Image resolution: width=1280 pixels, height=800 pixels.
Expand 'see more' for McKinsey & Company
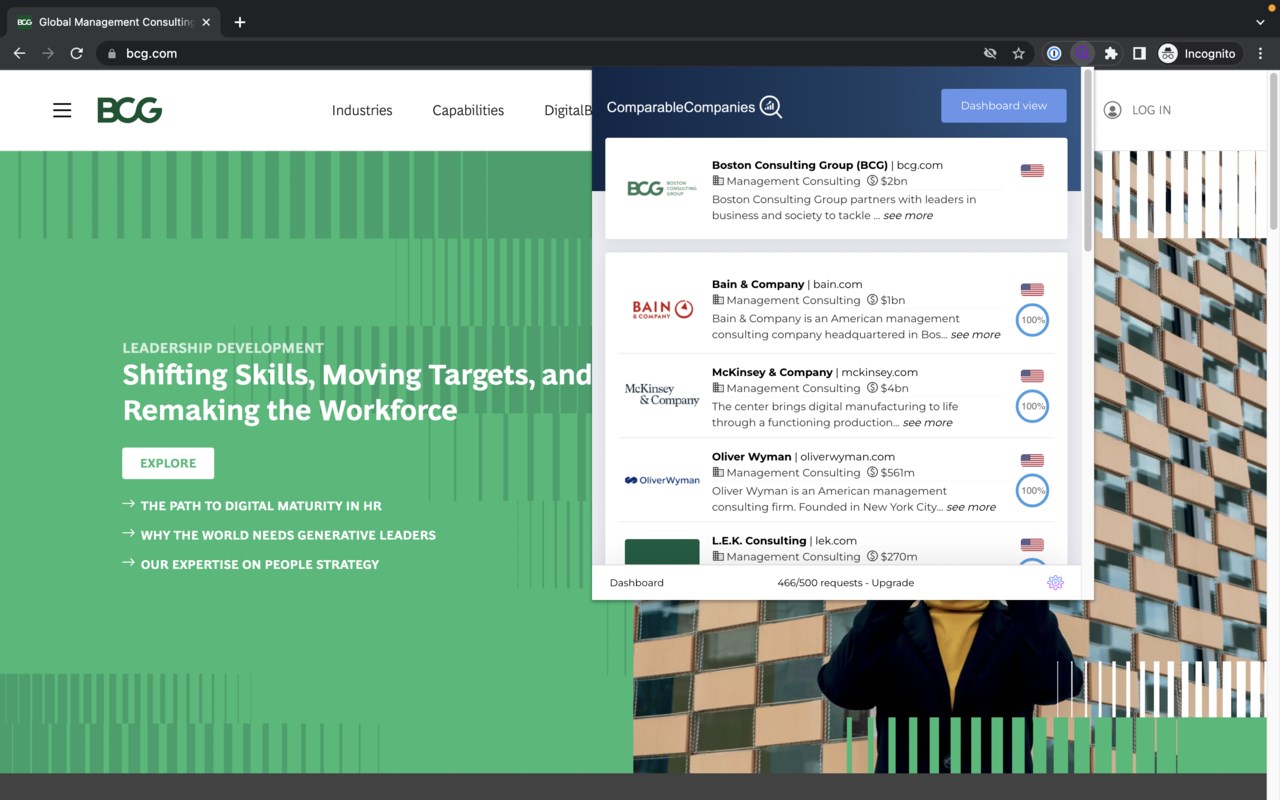pos(928,423)
